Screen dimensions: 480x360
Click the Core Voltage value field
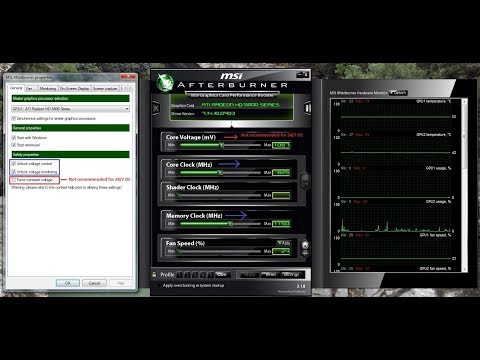tap(281, 145)
